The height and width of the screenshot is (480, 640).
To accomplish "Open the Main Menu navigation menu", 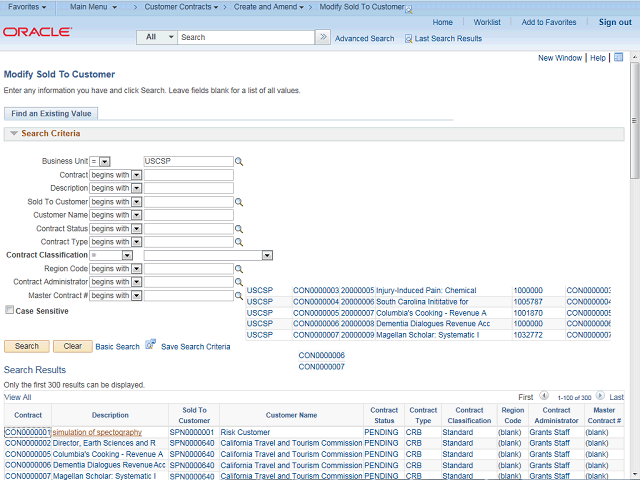I will coord(93,7).
